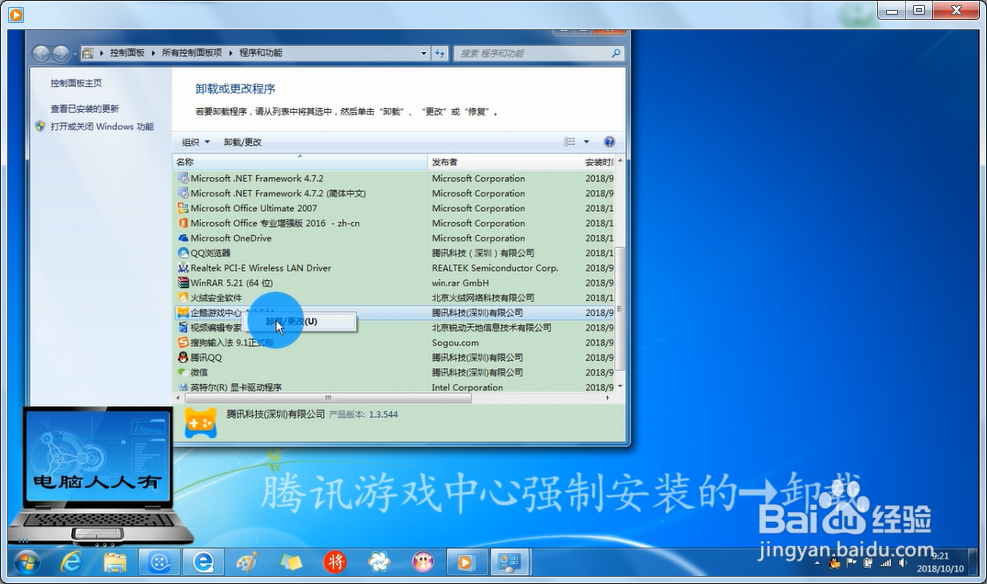
Task: Select Realtek Wireless LAN Driver icon
Action: pyautogui.click(x=183, y=268)
